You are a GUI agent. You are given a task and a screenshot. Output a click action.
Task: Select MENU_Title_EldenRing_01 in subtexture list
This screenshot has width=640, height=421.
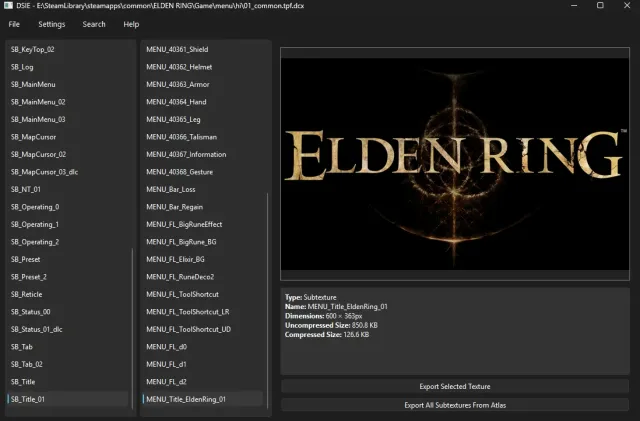pos(202,399)
